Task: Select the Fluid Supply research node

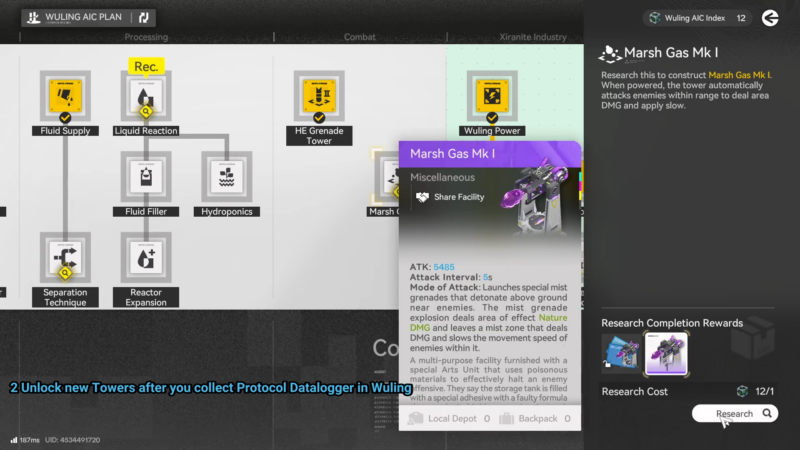Action: coord(65,95)
